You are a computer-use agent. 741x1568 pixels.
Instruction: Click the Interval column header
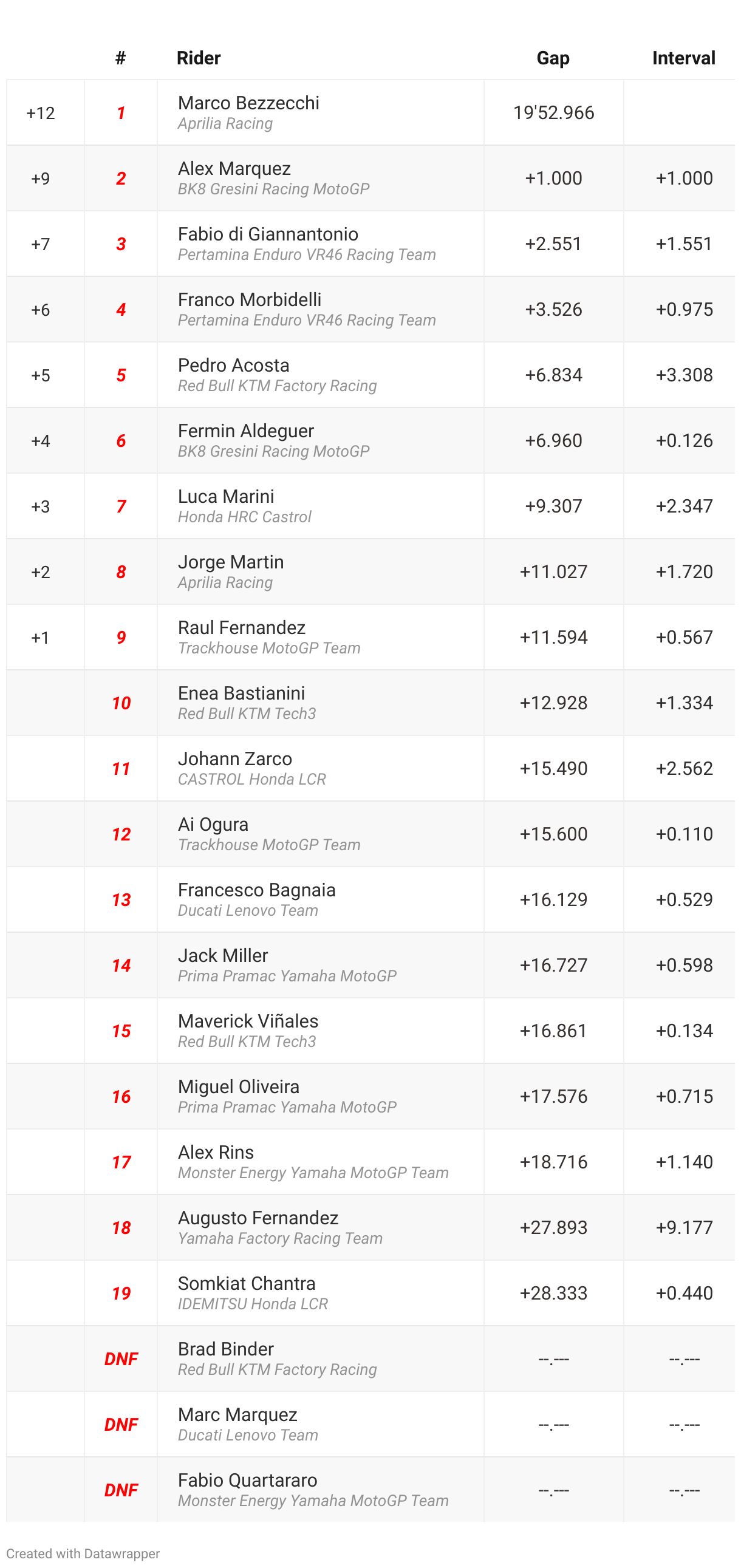point(683,58)
